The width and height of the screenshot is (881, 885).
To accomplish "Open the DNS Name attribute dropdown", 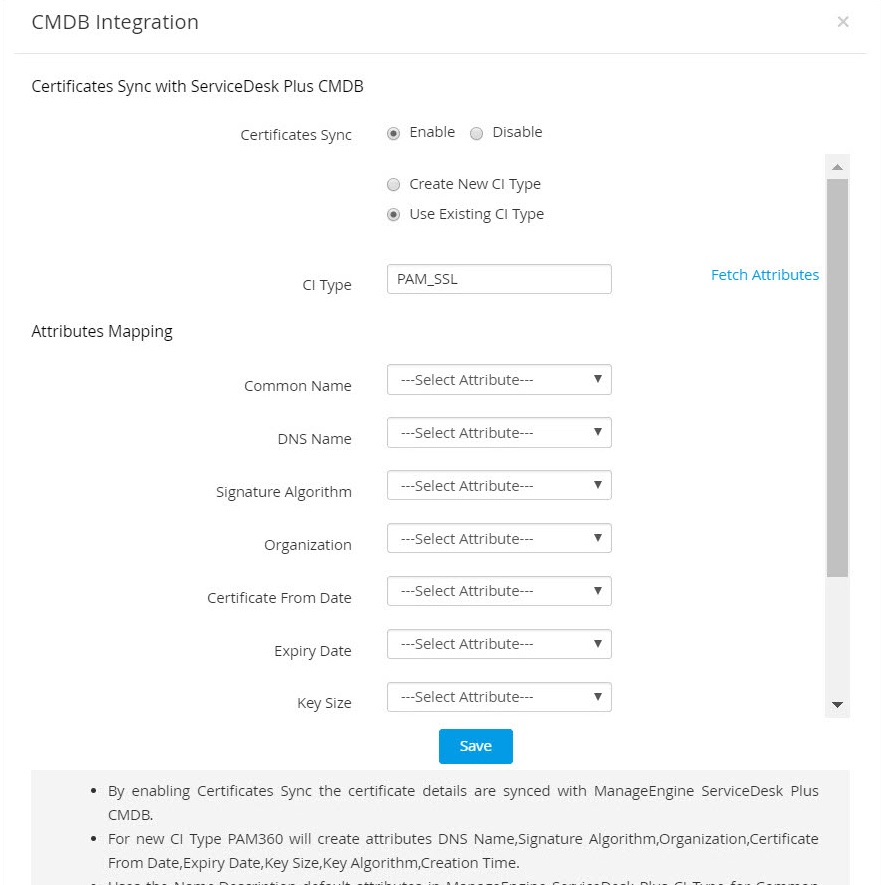I will point(498,433).
